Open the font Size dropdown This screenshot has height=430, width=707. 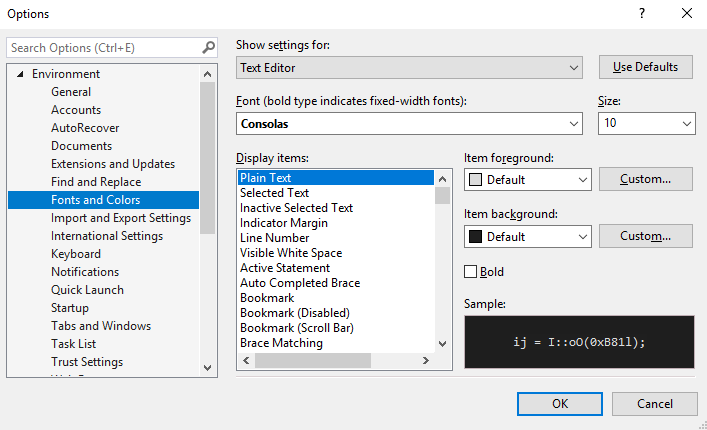tap(647, 124)
